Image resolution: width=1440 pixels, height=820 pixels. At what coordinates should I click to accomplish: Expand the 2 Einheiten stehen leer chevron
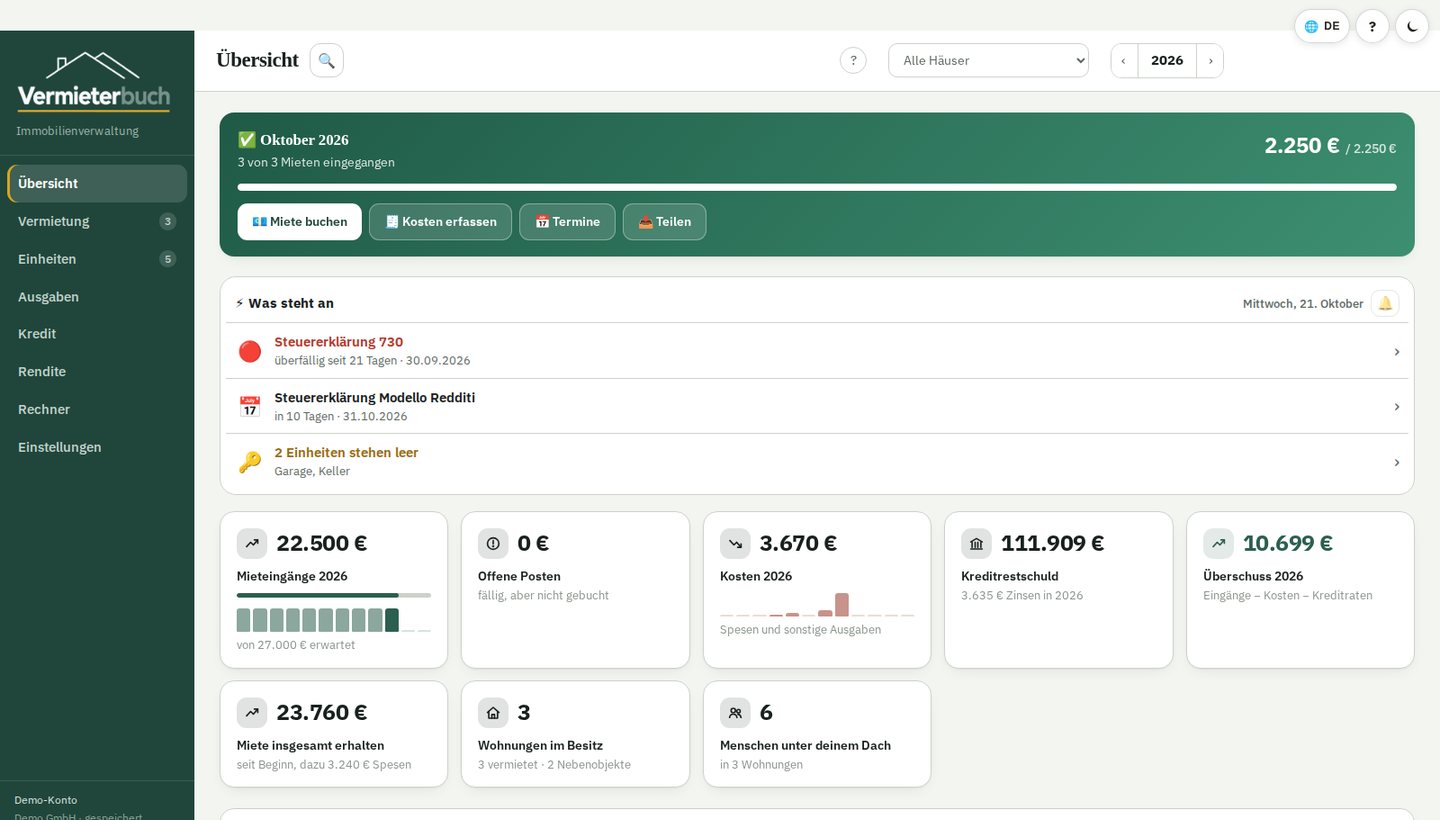click(1397, 463)
